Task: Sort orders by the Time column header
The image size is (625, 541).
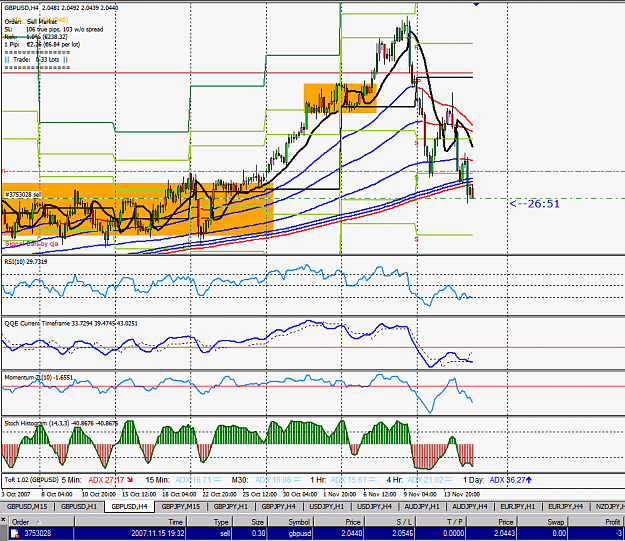Action: point(131,522)
